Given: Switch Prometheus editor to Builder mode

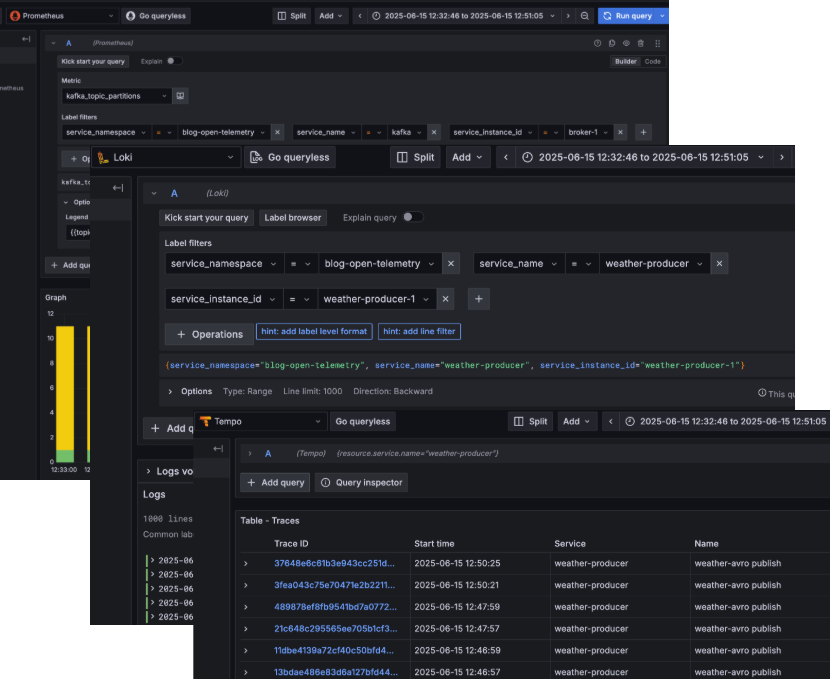Looking at the screenshot, I should [x=625, y=61].
